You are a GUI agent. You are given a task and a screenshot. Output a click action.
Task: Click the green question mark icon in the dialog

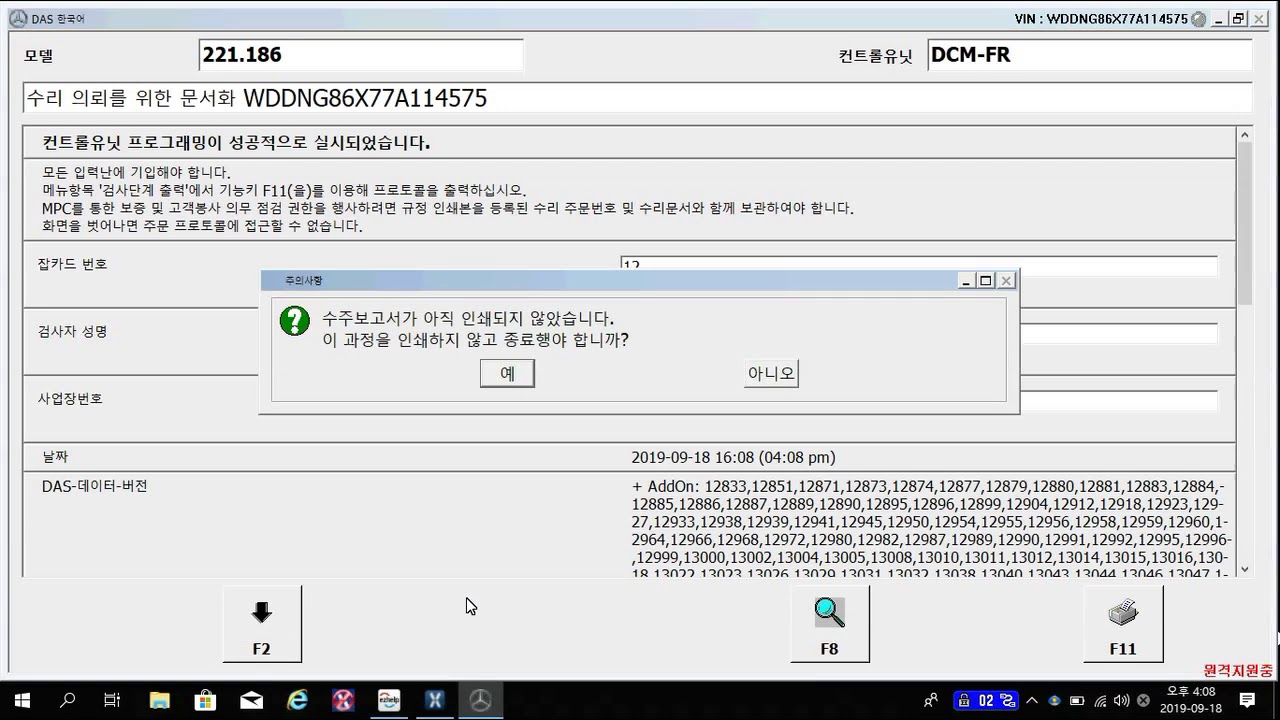[295, 321]
